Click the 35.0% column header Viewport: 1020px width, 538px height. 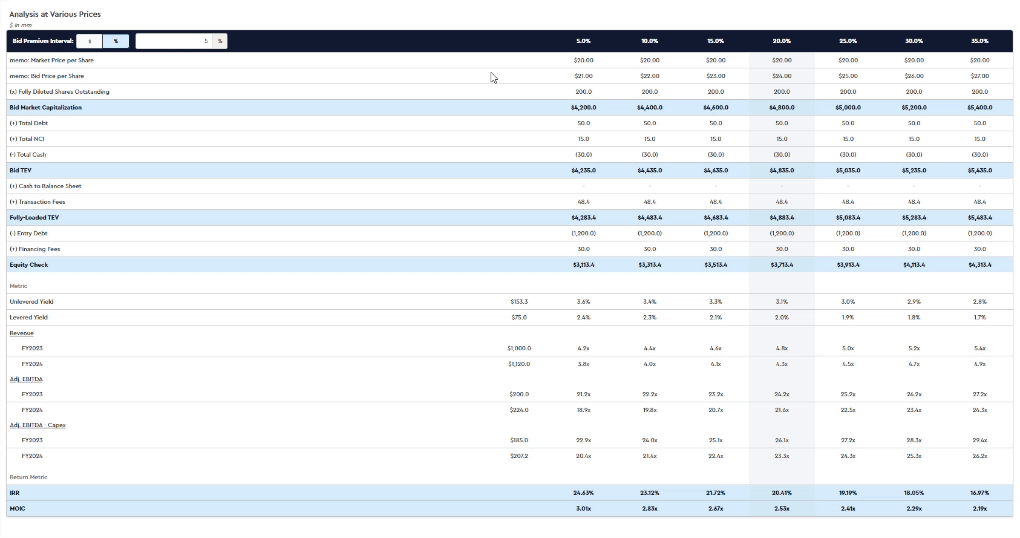[982, 41]
